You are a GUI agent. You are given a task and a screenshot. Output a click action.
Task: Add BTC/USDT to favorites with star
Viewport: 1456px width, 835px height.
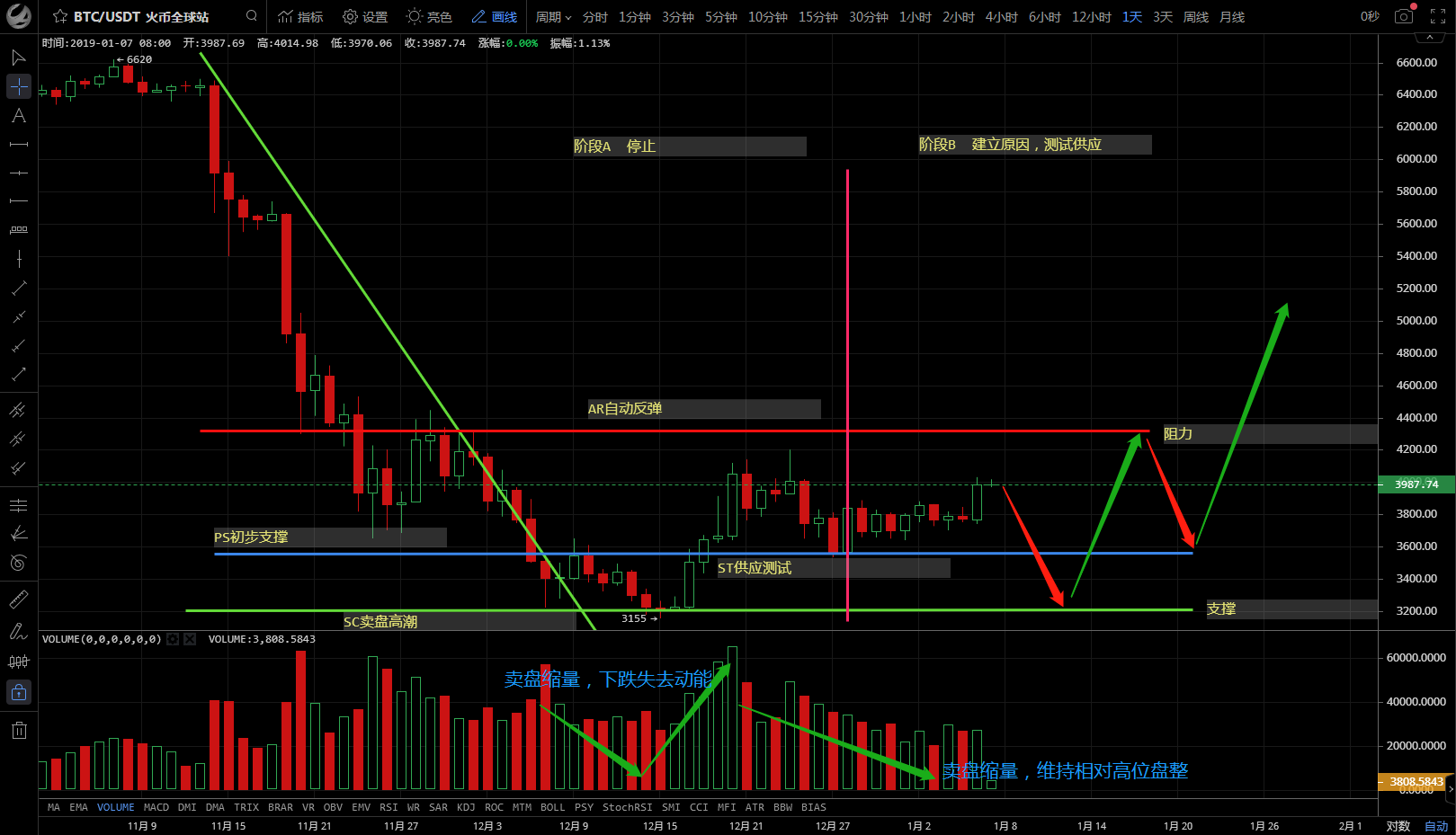[60, 16]
